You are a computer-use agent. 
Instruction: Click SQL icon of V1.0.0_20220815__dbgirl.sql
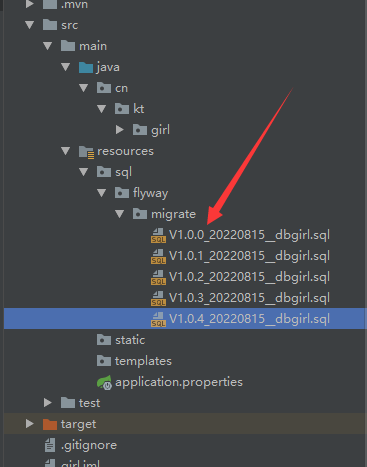158,235
